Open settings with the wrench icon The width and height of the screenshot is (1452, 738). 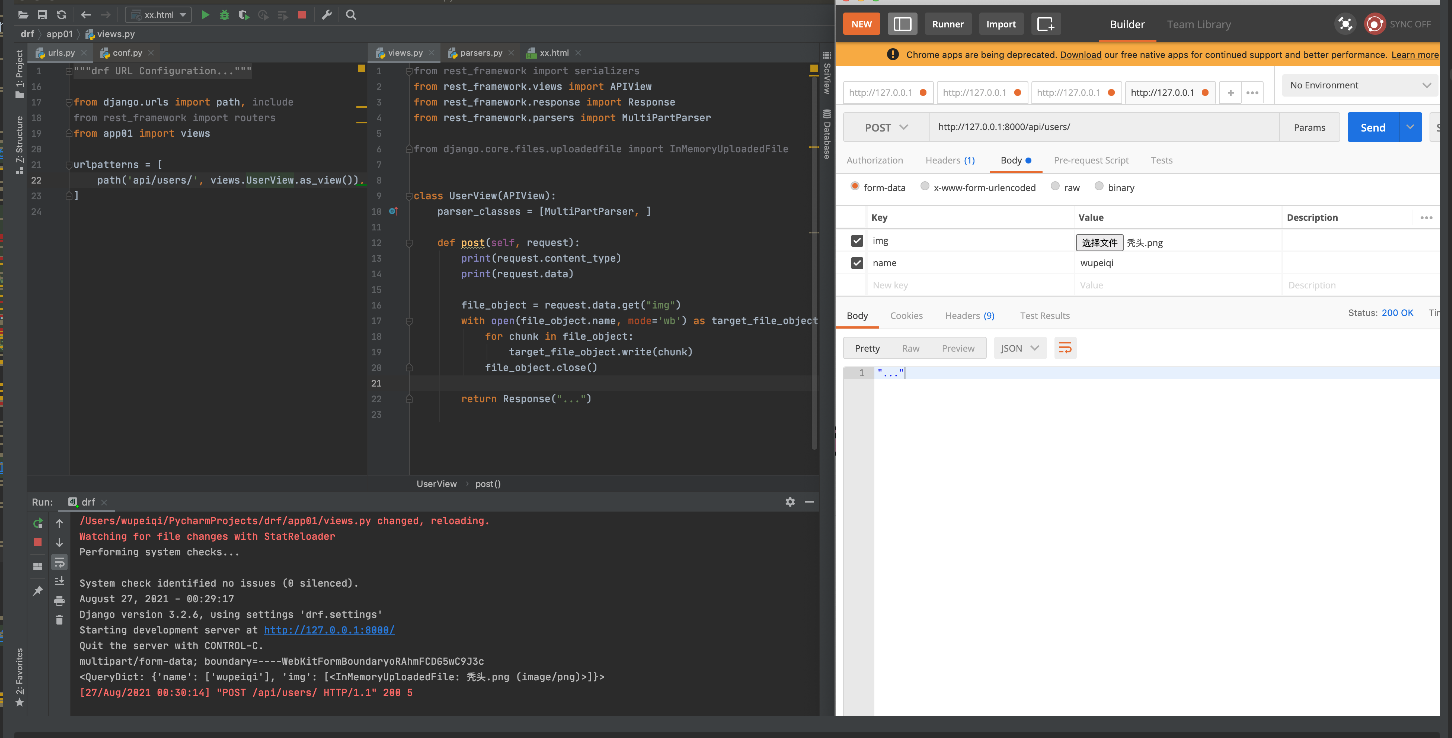[x=326, y=15]
